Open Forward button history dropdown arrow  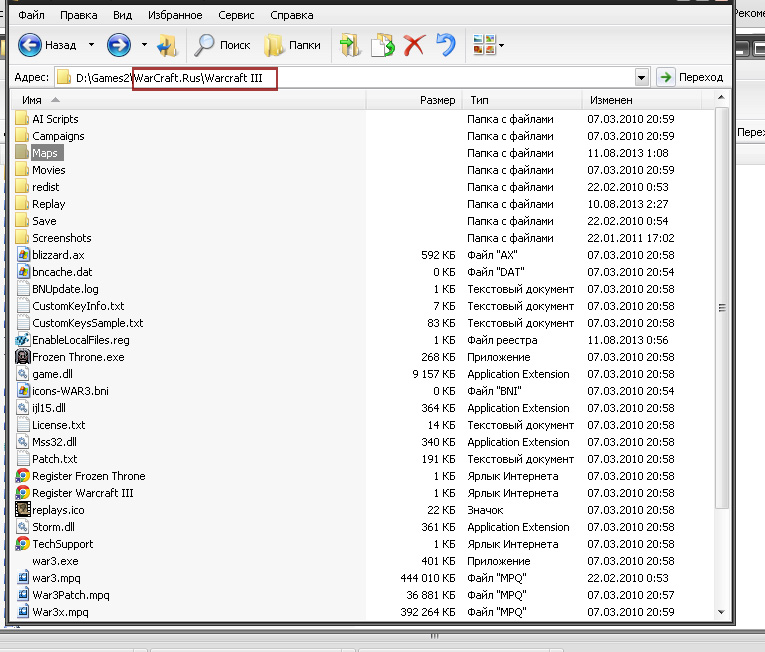point(144,45)
